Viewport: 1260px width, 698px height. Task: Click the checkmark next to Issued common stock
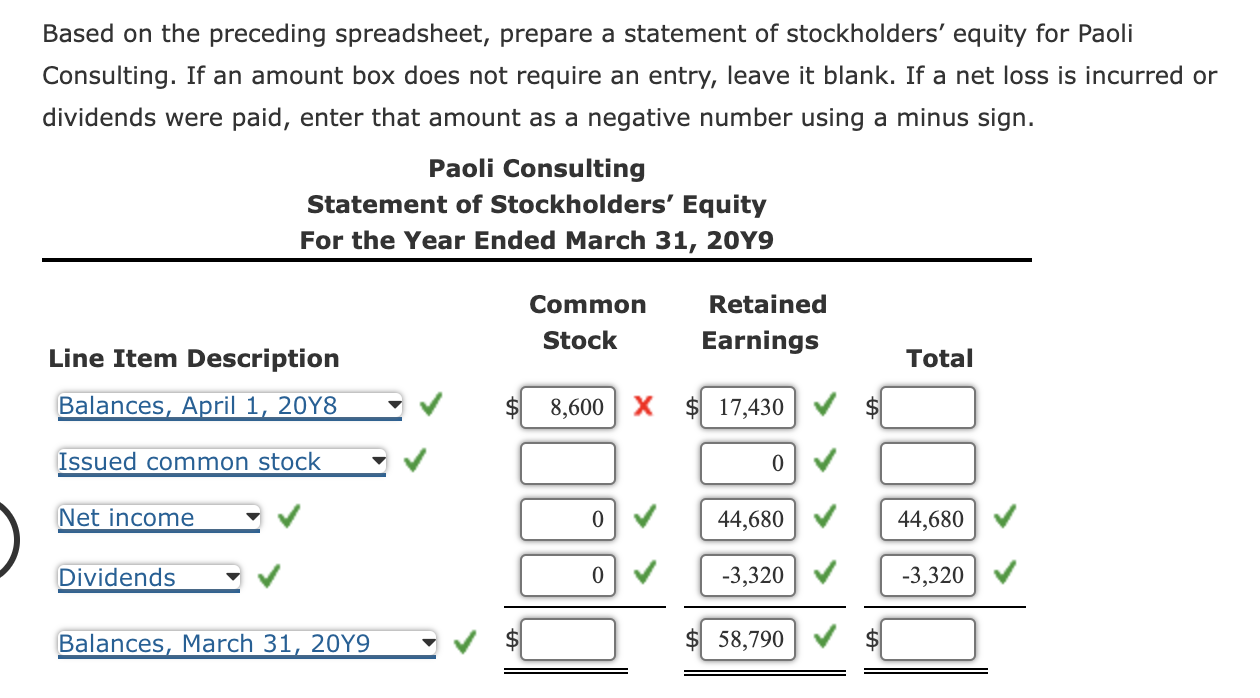412,462
